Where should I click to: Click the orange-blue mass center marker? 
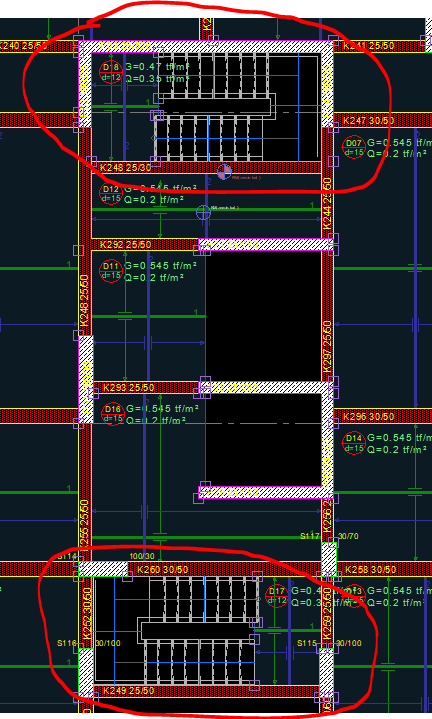[x=224, y=171]
